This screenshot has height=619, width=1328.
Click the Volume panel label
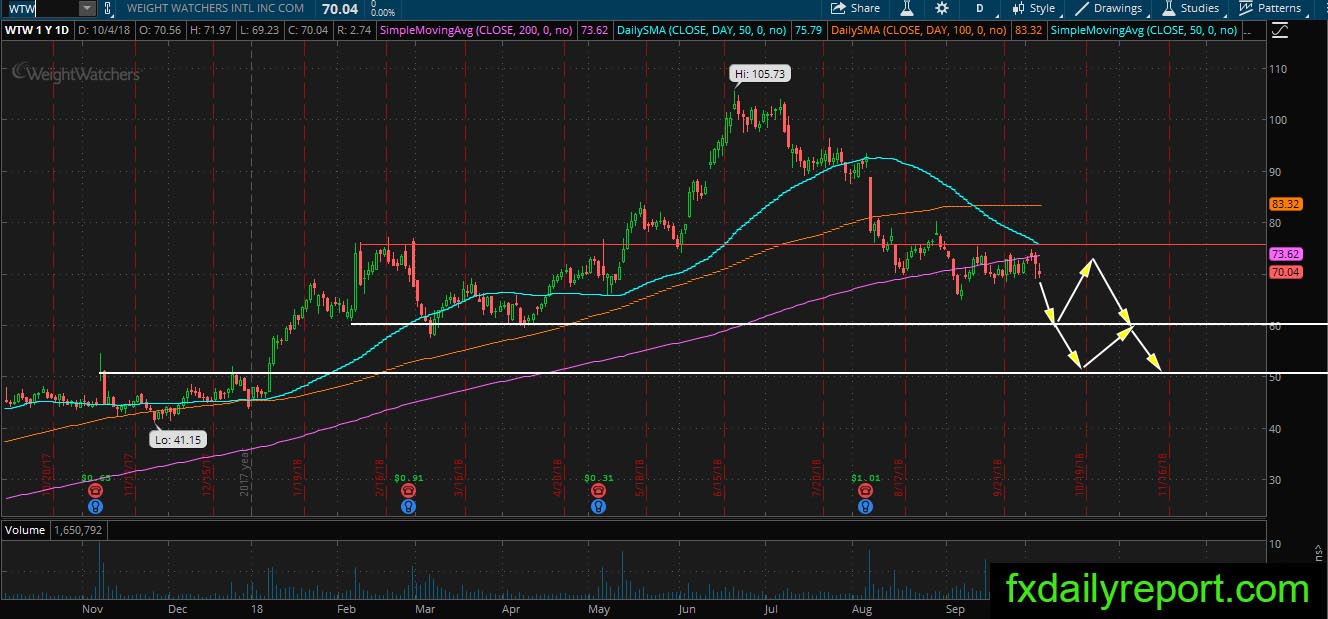pyautogui.click(x=24, y=530)
